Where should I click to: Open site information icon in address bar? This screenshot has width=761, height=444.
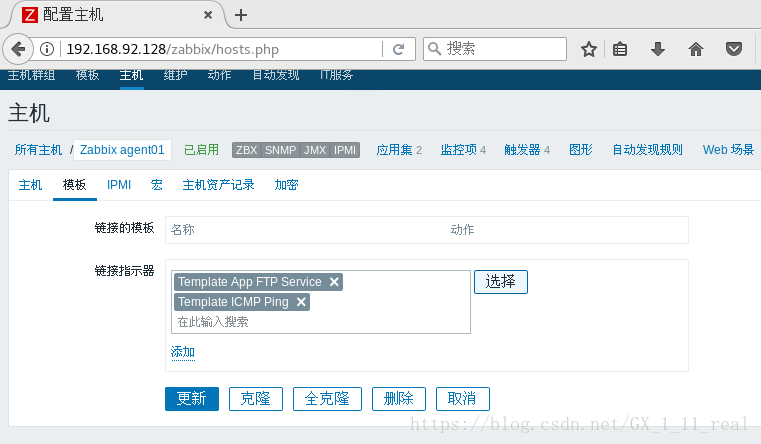pos(47,49)
